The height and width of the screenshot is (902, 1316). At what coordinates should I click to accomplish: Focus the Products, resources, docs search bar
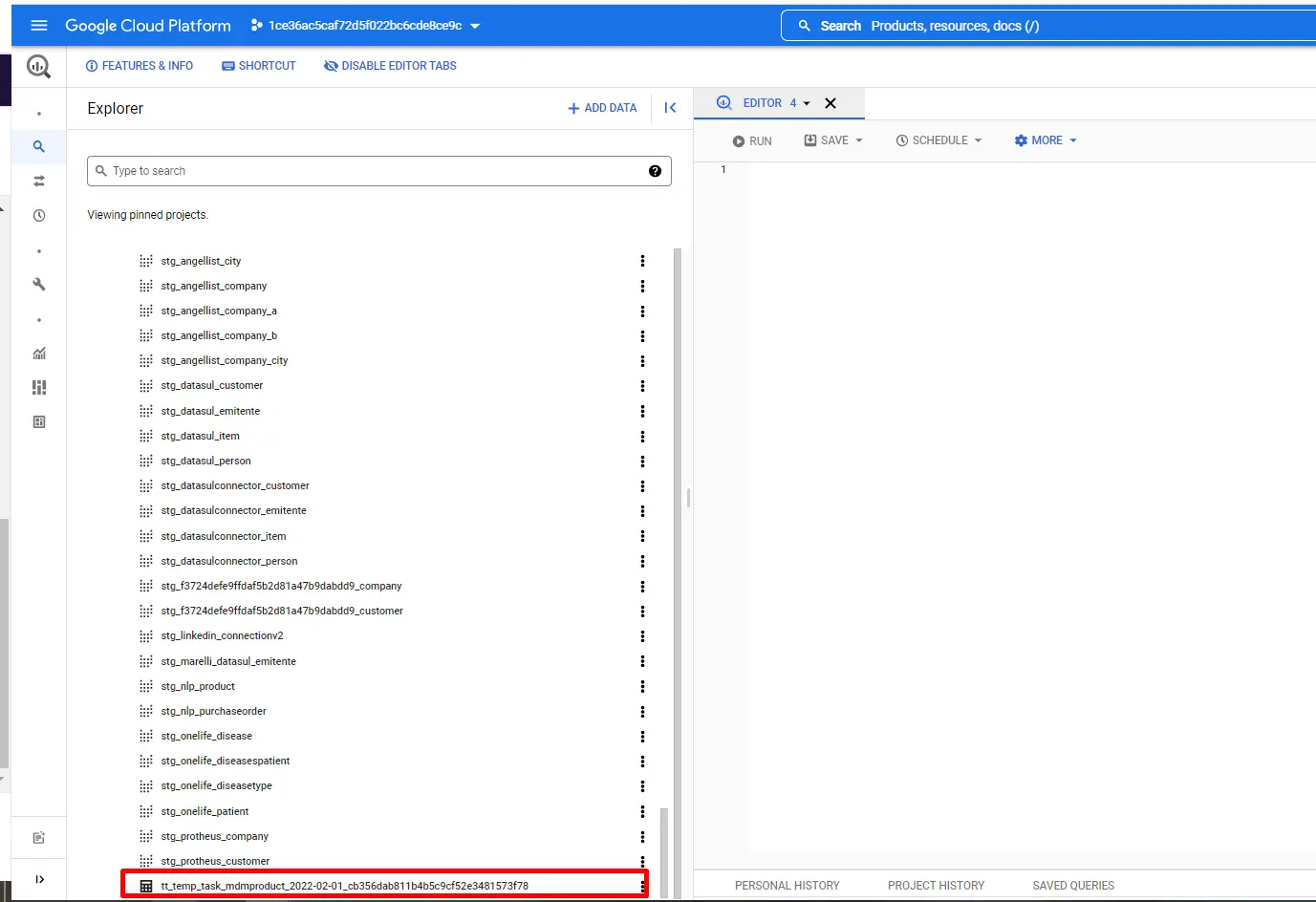1048,26
